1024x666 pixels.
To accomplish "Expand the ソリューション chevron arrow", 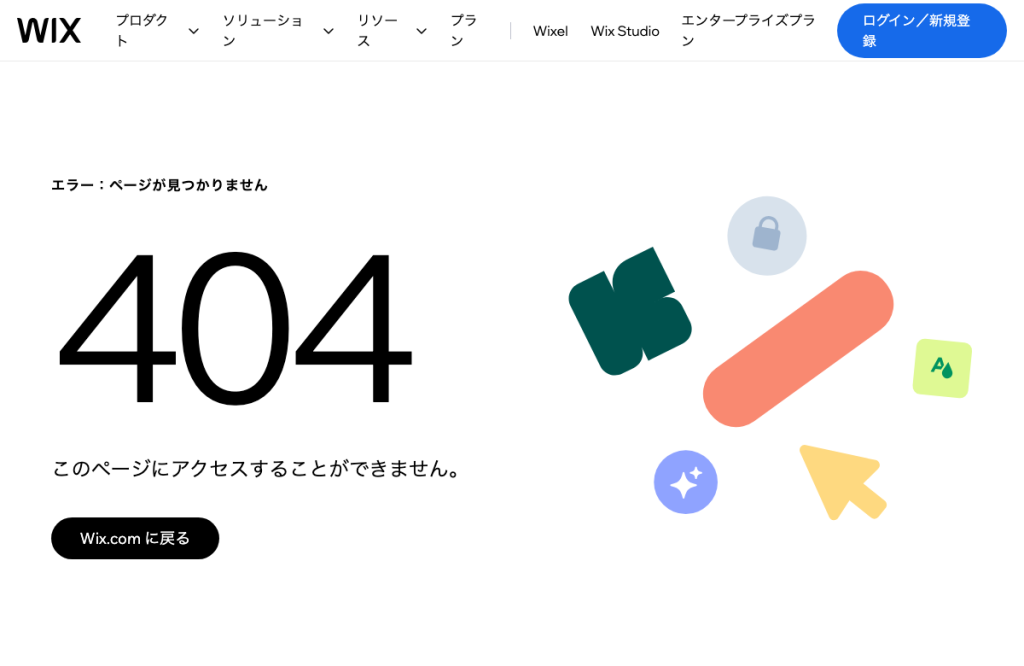I will coord(328,31).
